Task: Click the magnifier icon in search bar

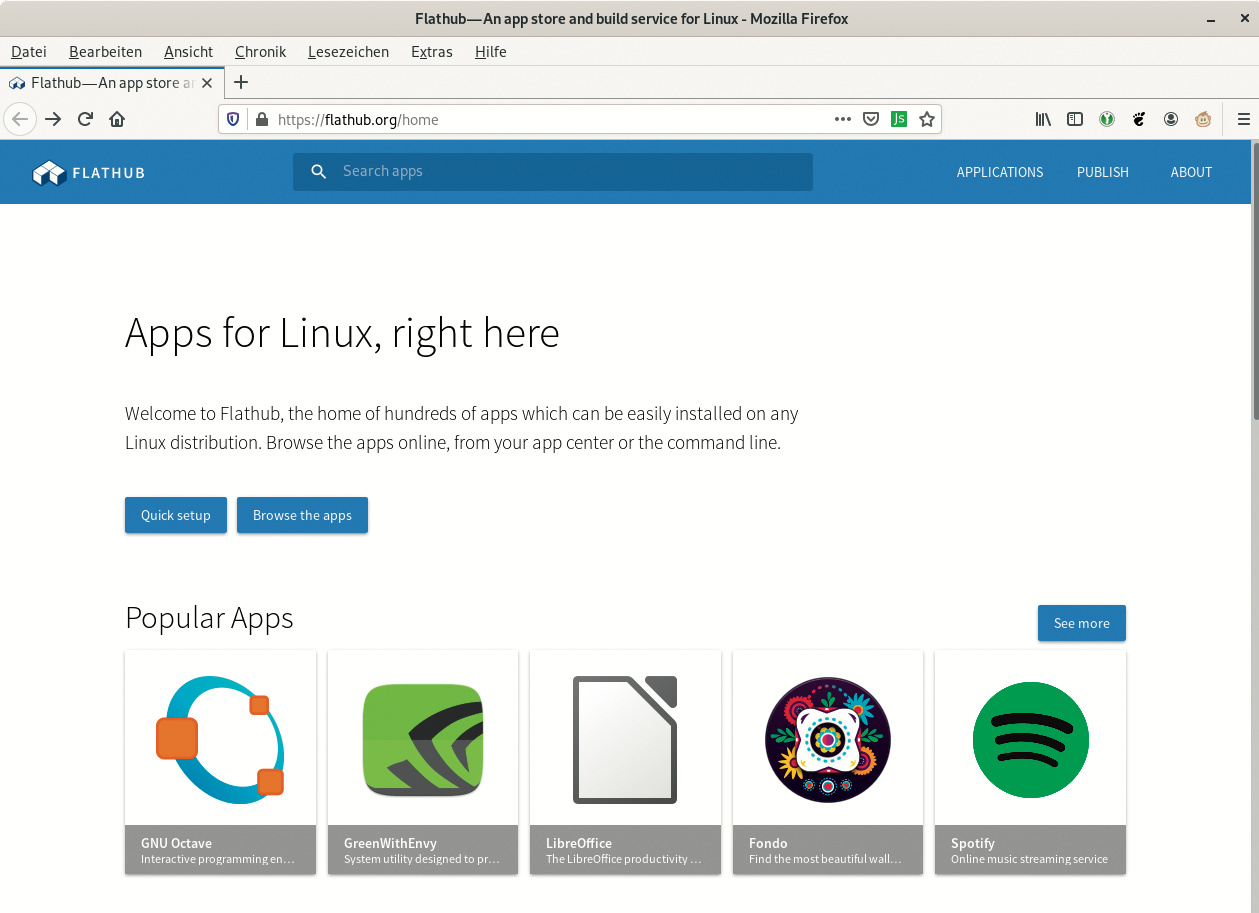Action: click(x=319, y=172)
